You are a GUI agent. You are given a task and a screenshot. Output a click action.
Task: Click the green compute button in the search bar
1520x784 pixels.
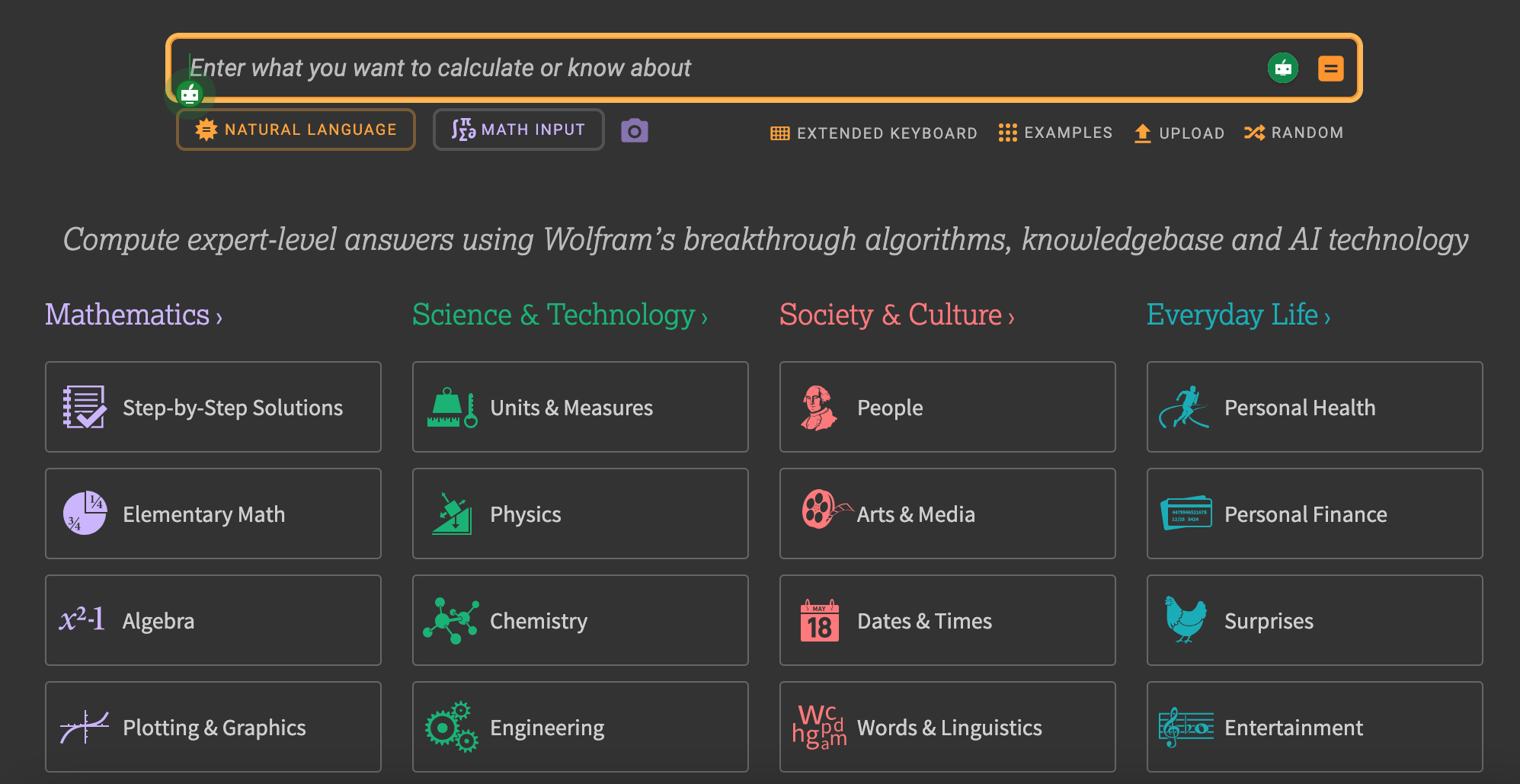coord(1282,68)
